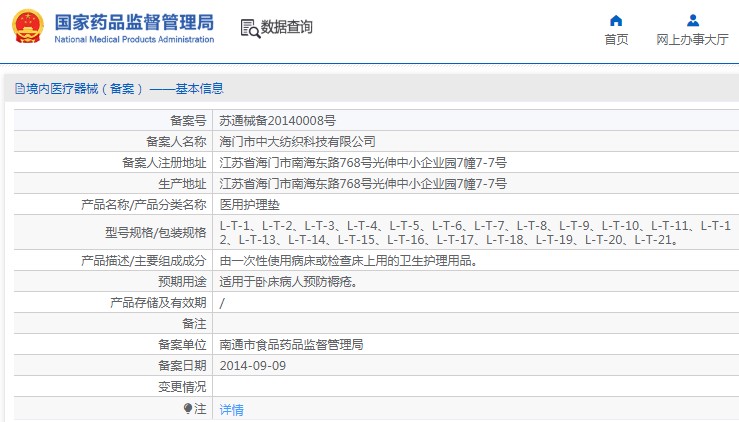Click the national emblem logo
The width and height of the screenshot is (739, 422).
pos(27,26)
